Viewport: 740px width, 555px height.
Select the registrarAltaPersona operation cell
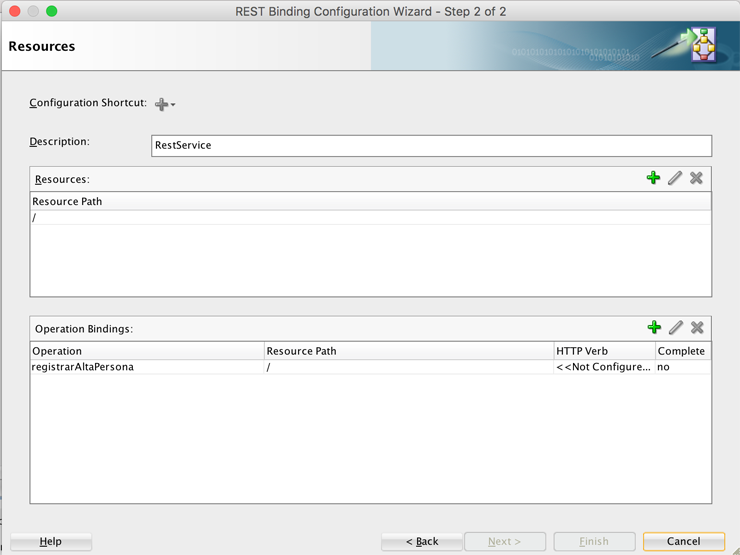pos(147,367)
